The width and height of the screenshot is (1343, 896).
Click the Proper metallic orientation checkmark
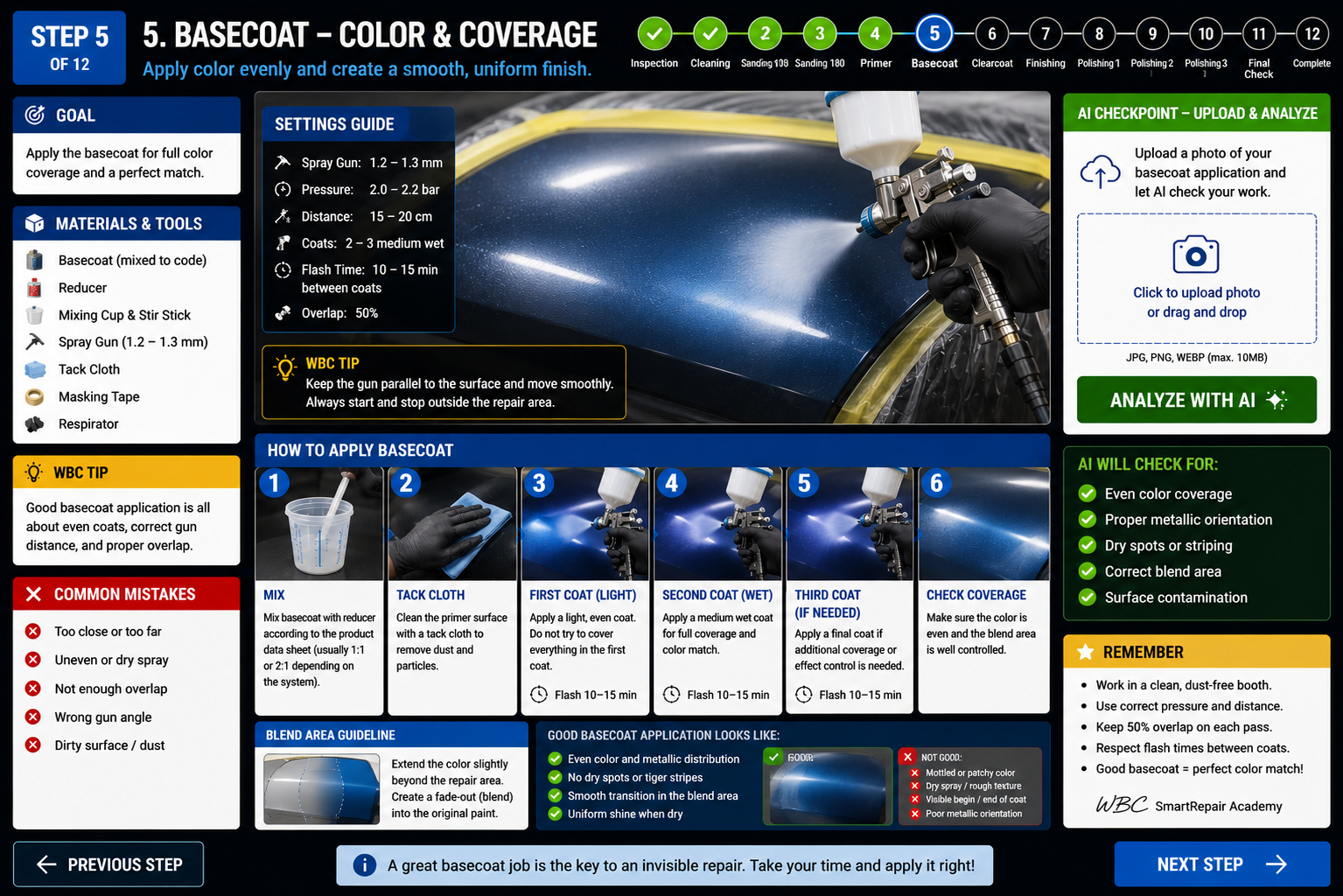click(1088, 519)
